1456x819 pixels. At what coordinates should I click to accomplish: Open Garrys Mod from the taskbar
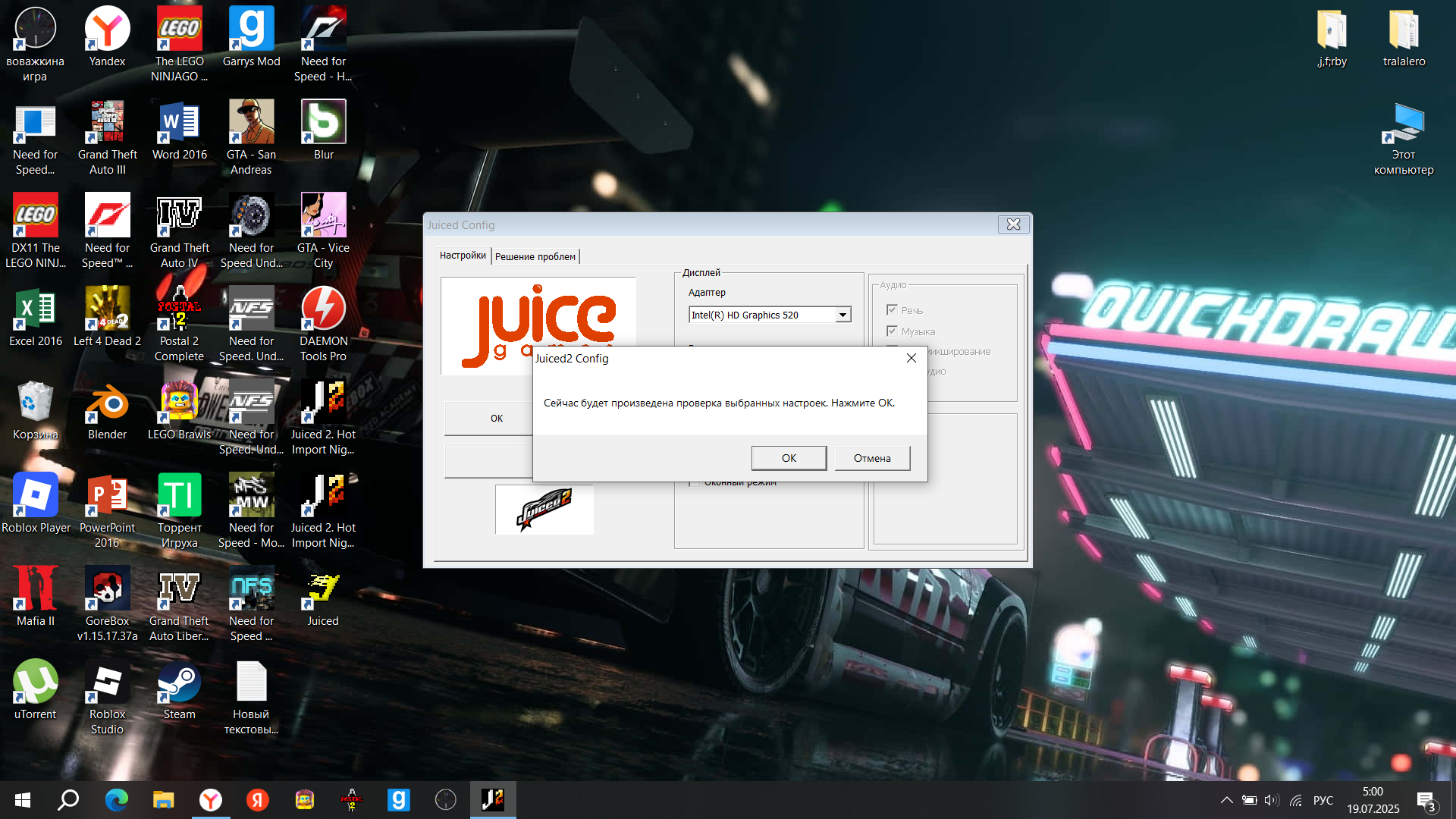(398, 799)
